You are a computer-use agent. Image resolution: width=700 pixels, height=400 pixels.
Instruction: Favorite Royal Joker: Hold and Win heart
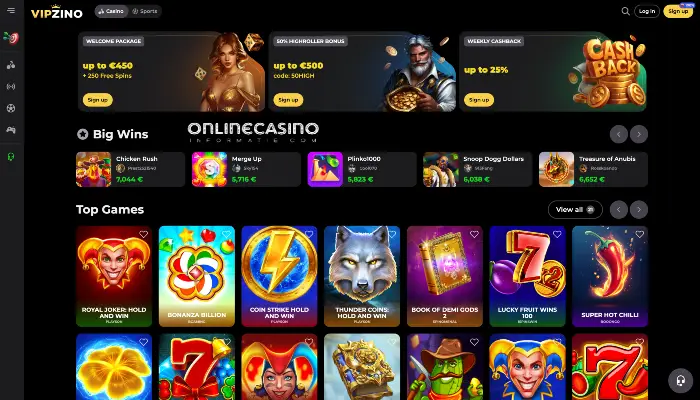143,234
